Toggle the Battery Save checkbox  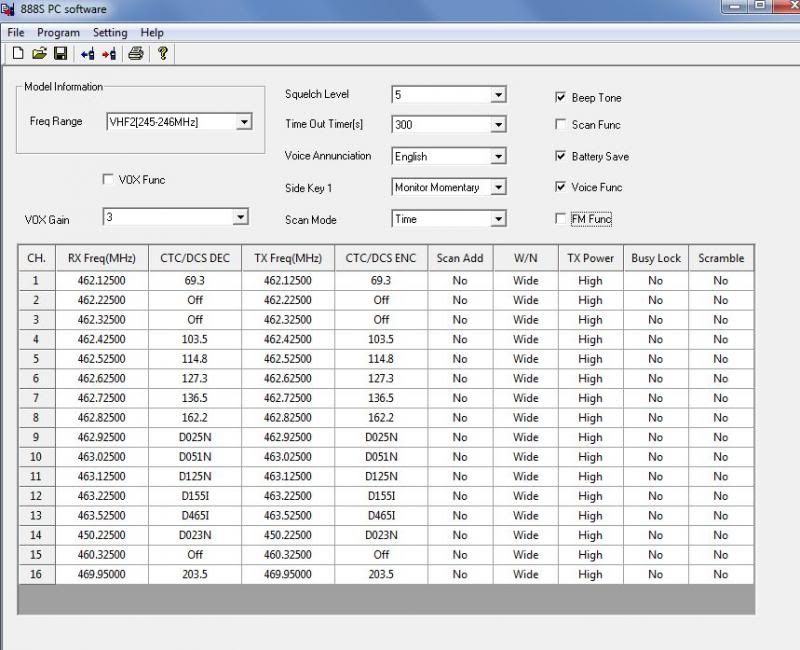(560, 156)
